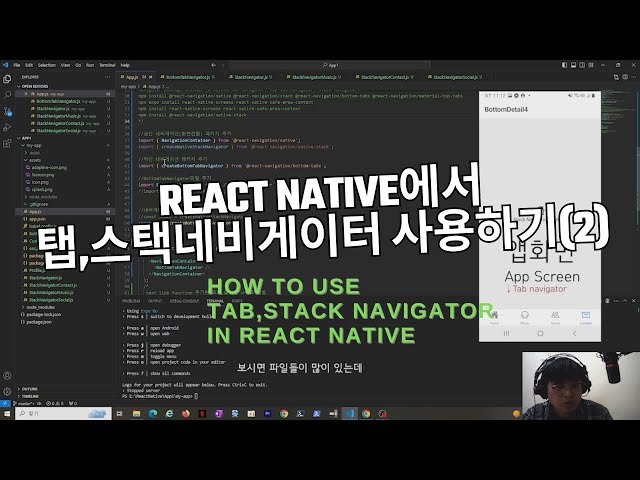This screenshot has height=480, width=640.
Task: Toggle the primary sidebar layout icon
Action: [564, 65]
